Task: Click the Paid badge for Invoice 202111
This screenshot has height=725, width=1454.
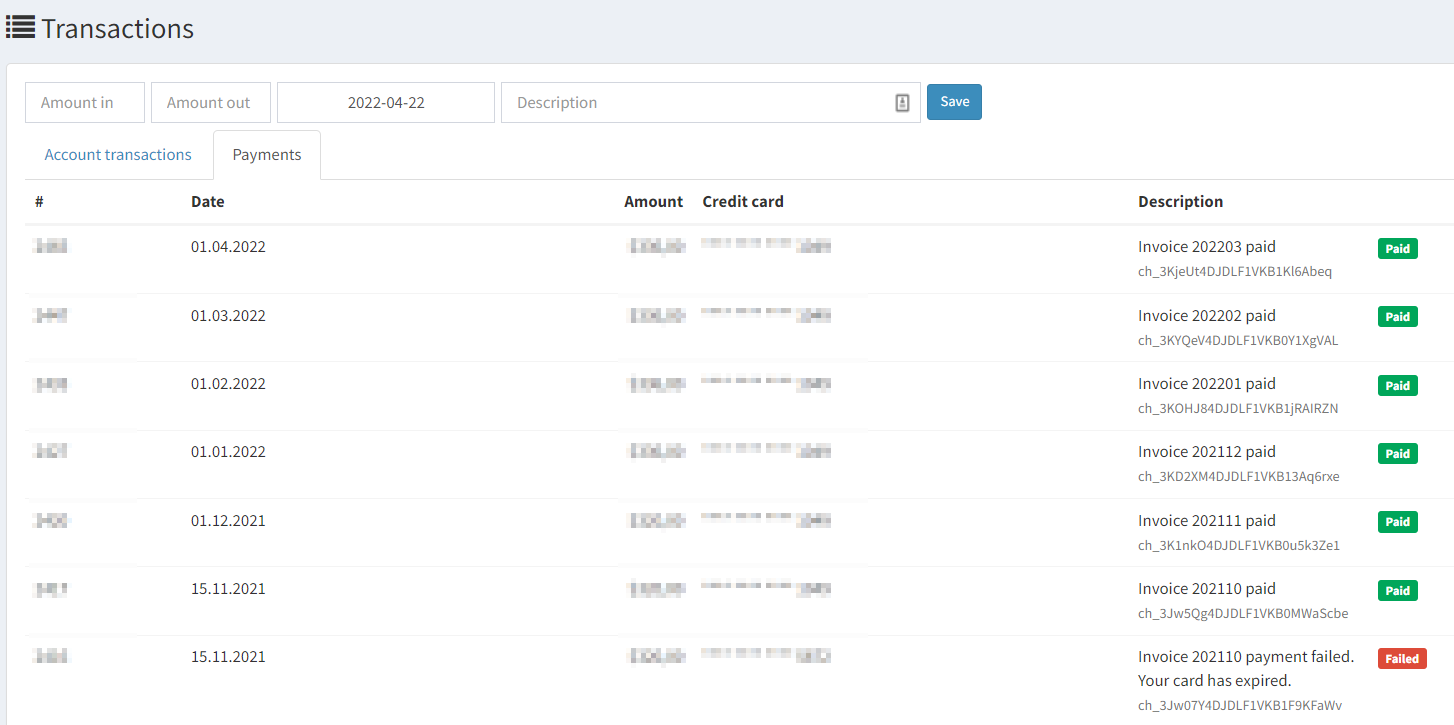Action: [x=1397, y=522]
